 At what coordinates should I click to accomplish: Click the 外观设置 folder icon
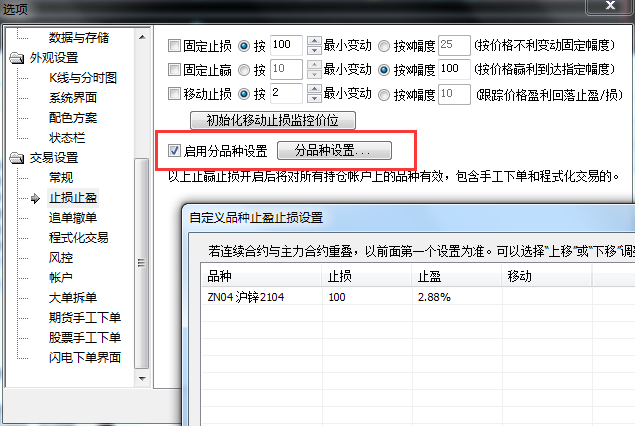pos(17,58)
